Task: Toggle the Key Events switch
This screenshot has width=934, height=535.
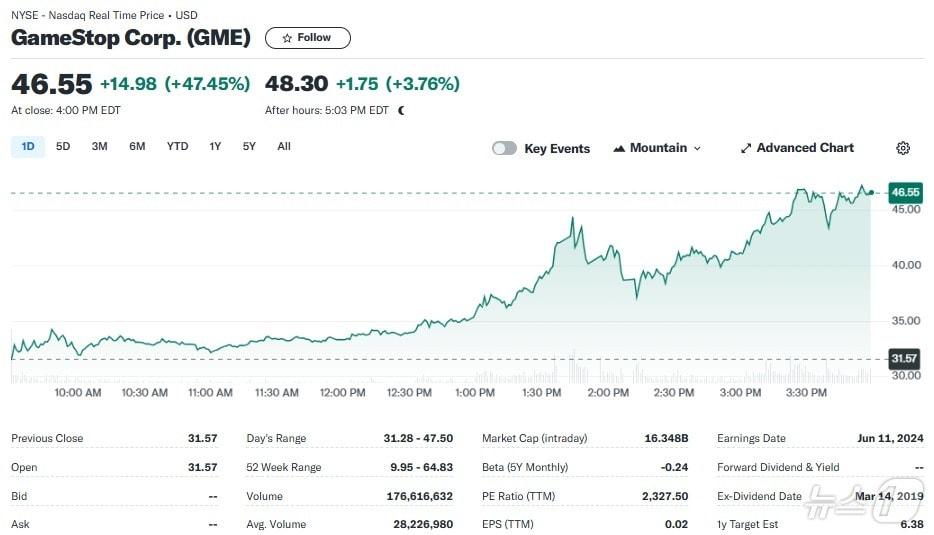Action: (x=504, y=148)
